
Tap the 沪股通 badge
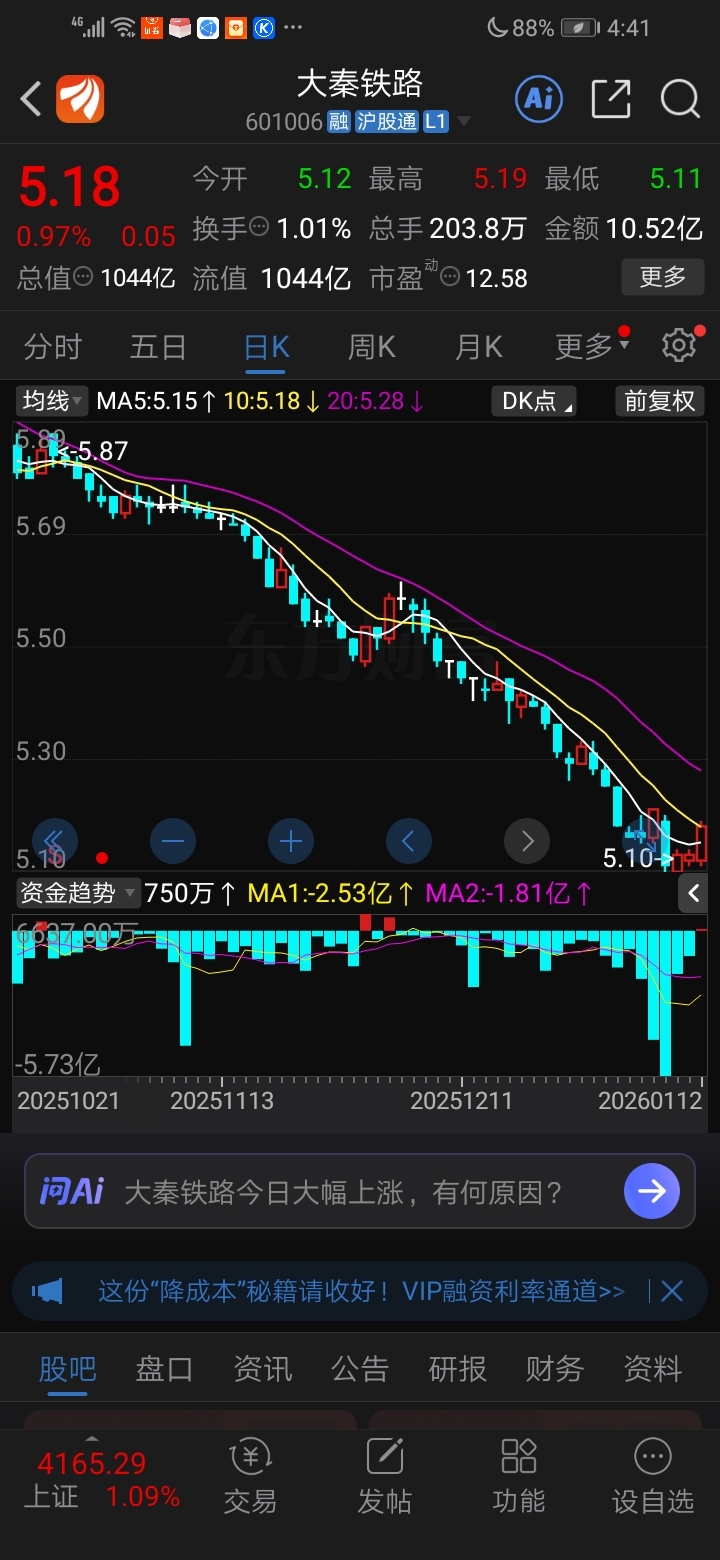tap(386, 122)
